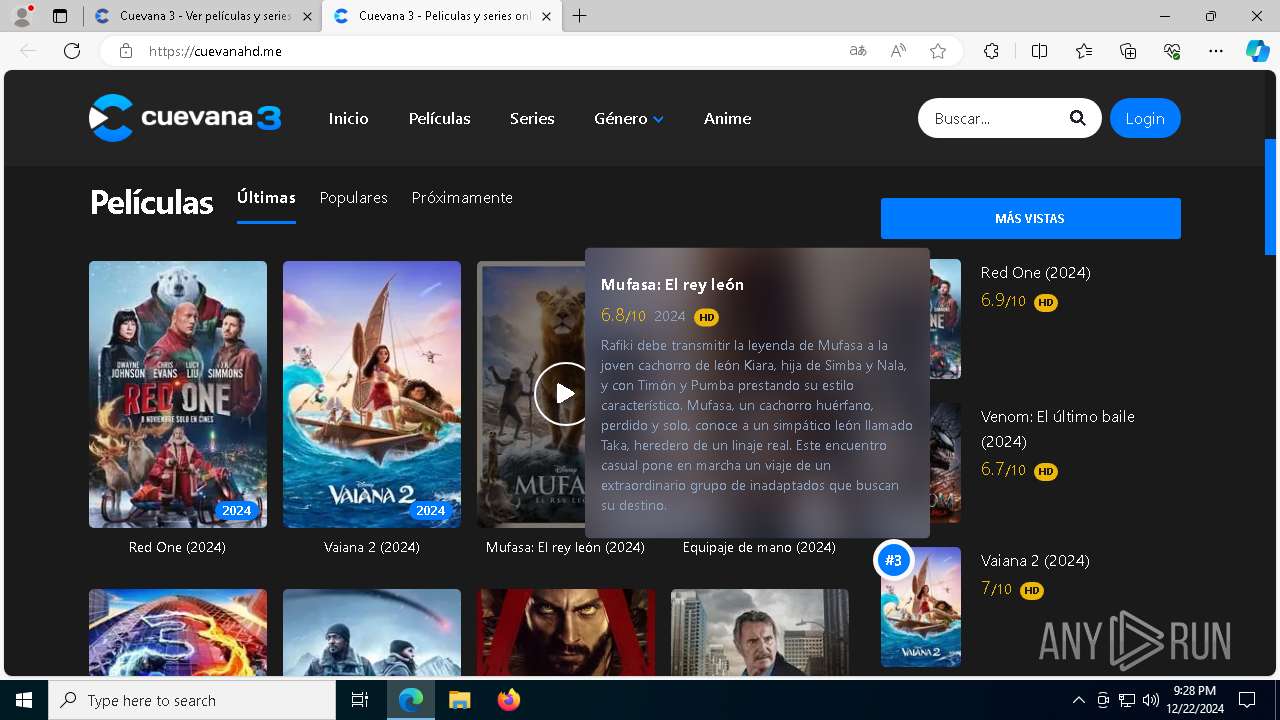The height and width of the screenshot is (720, 1280).
Task: Switch to the Populares tab
Action: point(353,198)
